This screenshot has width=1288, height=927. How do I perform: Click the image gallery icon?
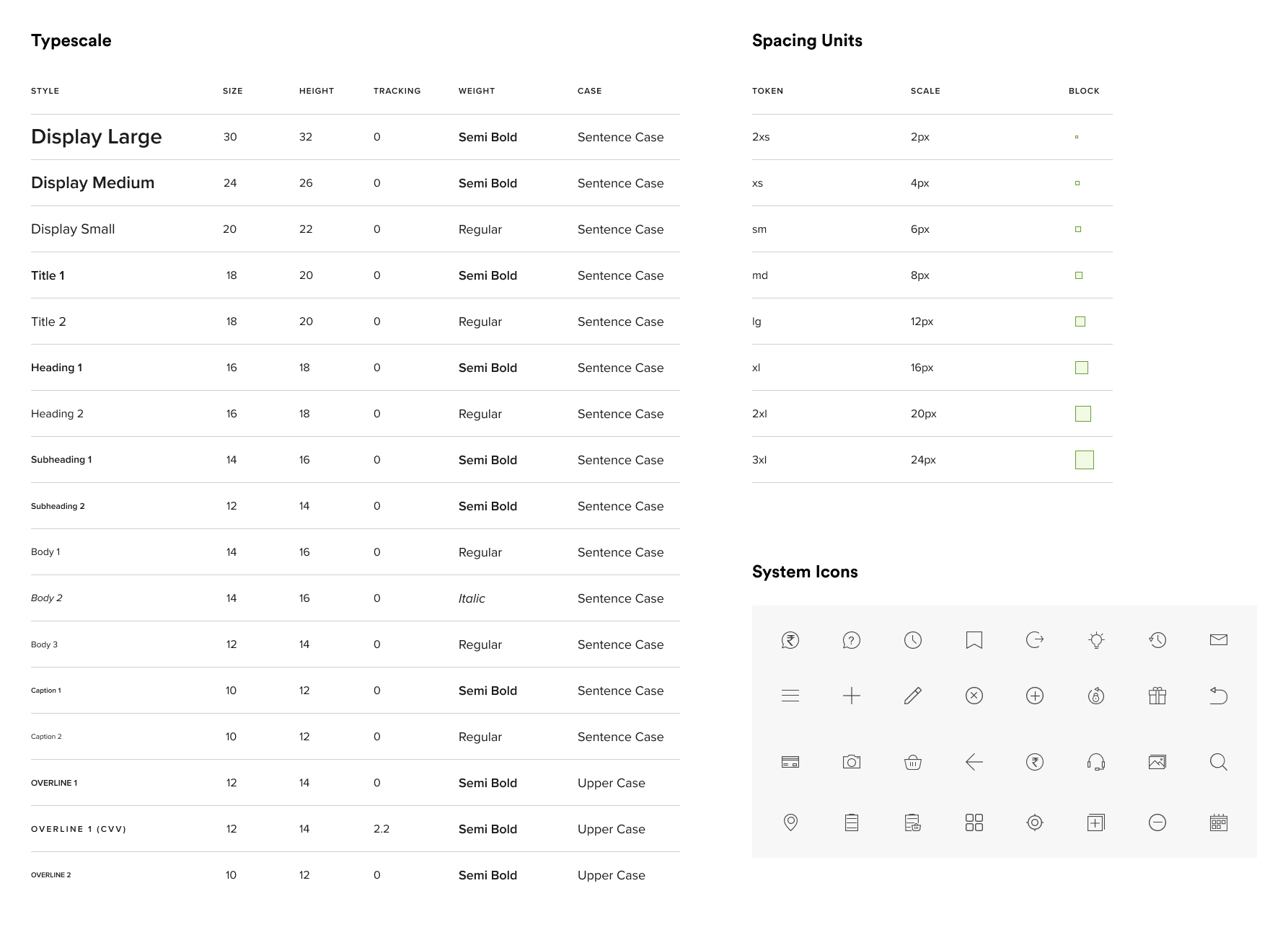[1157, 762]
